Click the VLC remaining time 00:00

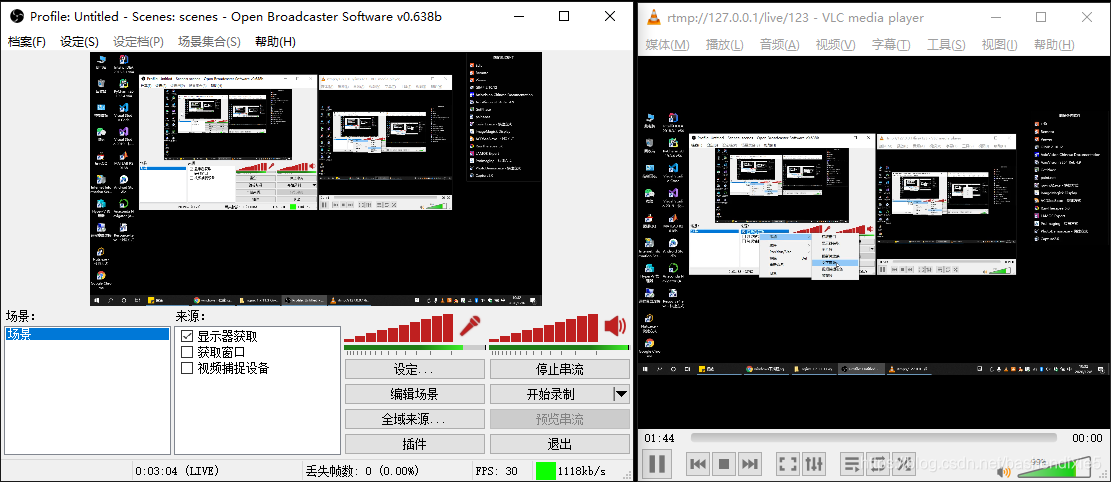1086,438
